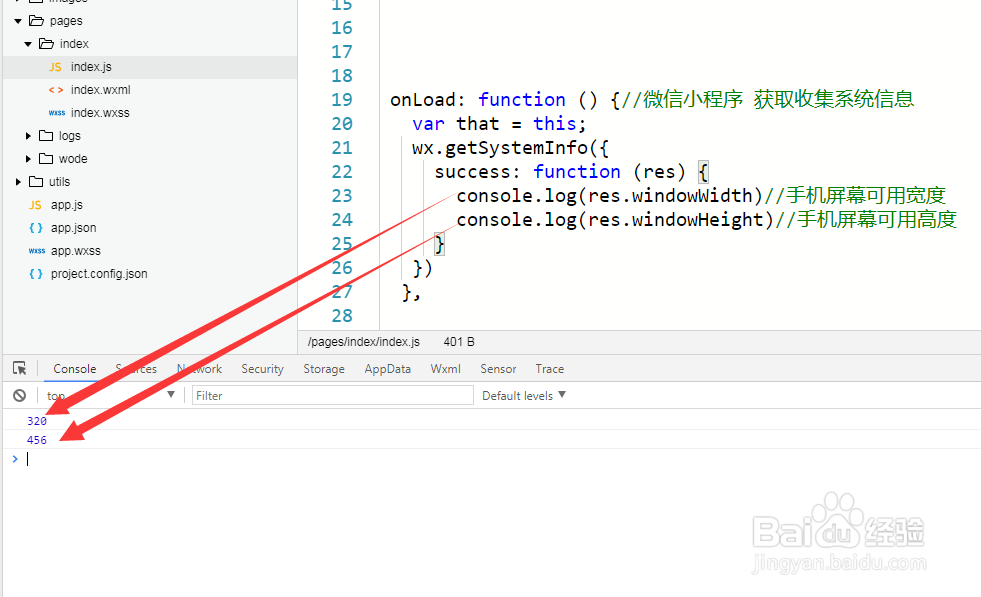Click the success: function (res) line
981x597 pixels.
tap(572, 172)
